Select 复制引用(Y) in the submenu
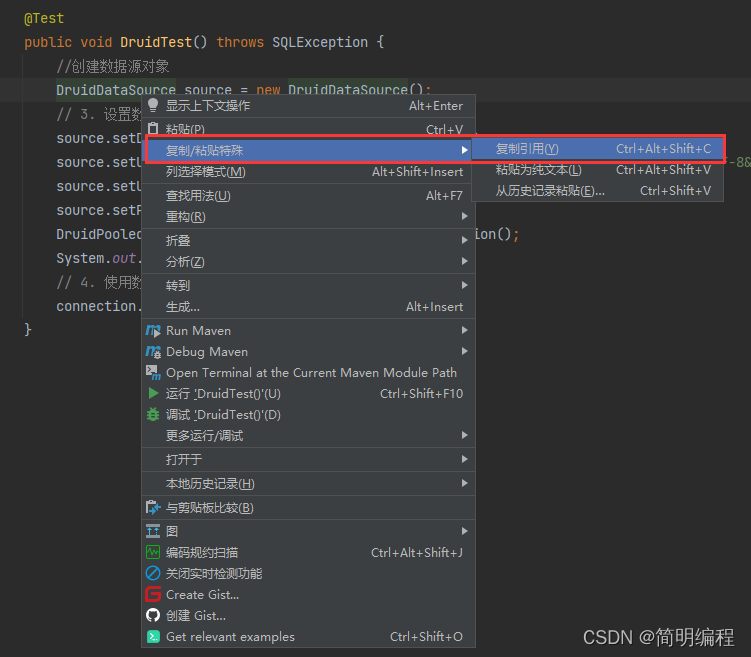The image size is (751, 657). point(597,149)
